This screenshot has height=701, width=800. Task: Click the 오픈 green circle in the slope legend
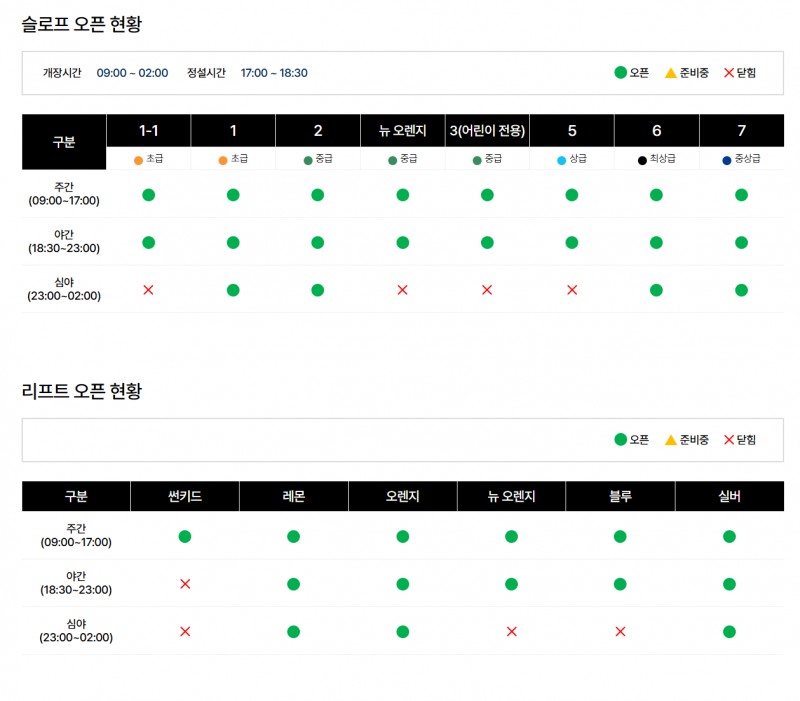click(x=620, y=73)
